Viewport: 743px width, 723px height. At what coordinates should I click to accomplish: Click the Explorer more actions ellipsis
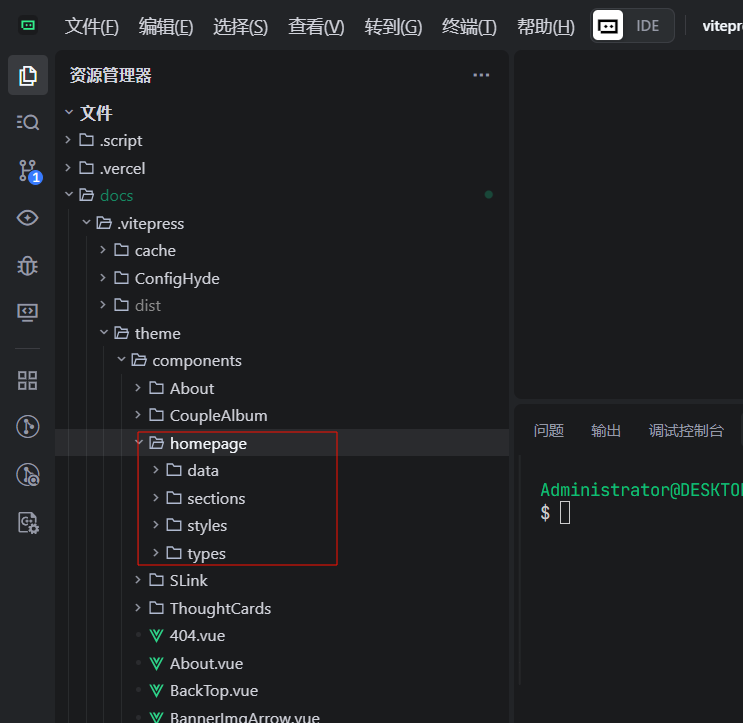(481, 75)
